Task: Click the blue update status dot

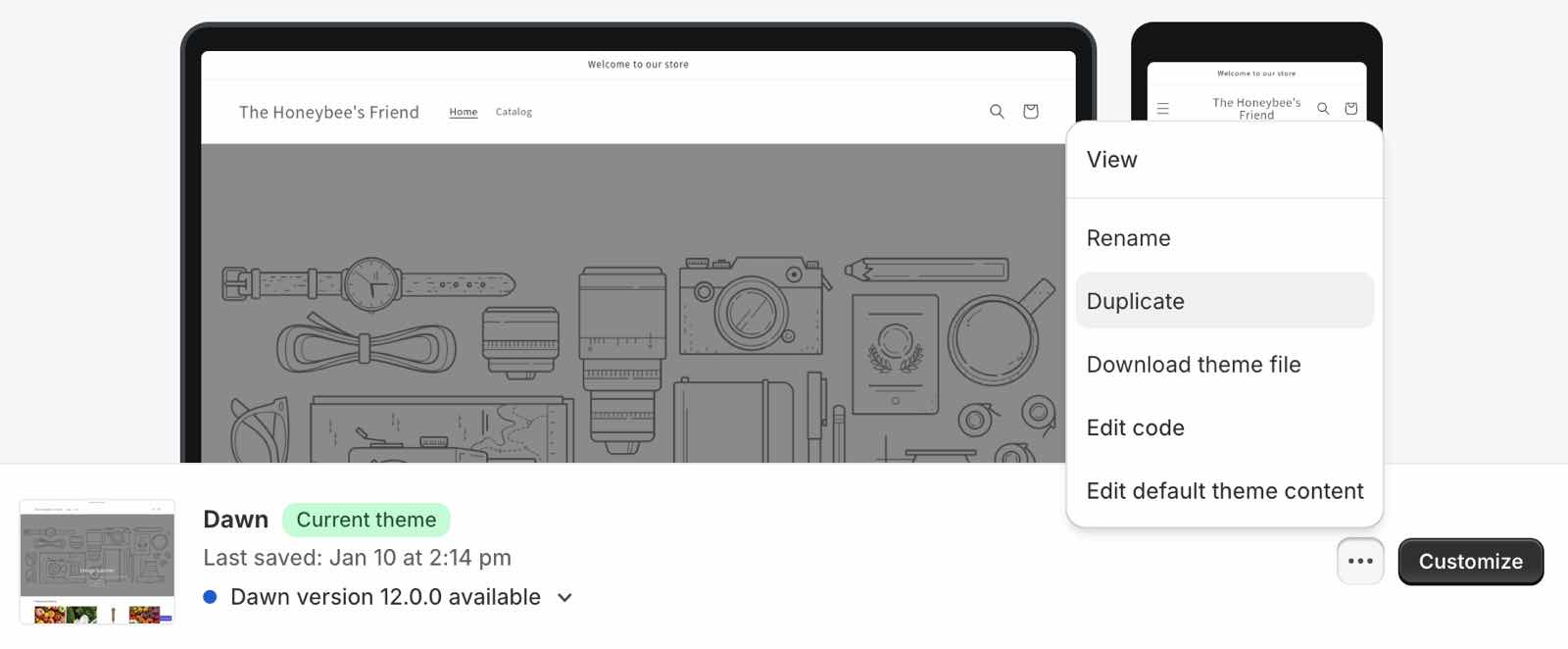Action: click(x=210, y=597)
